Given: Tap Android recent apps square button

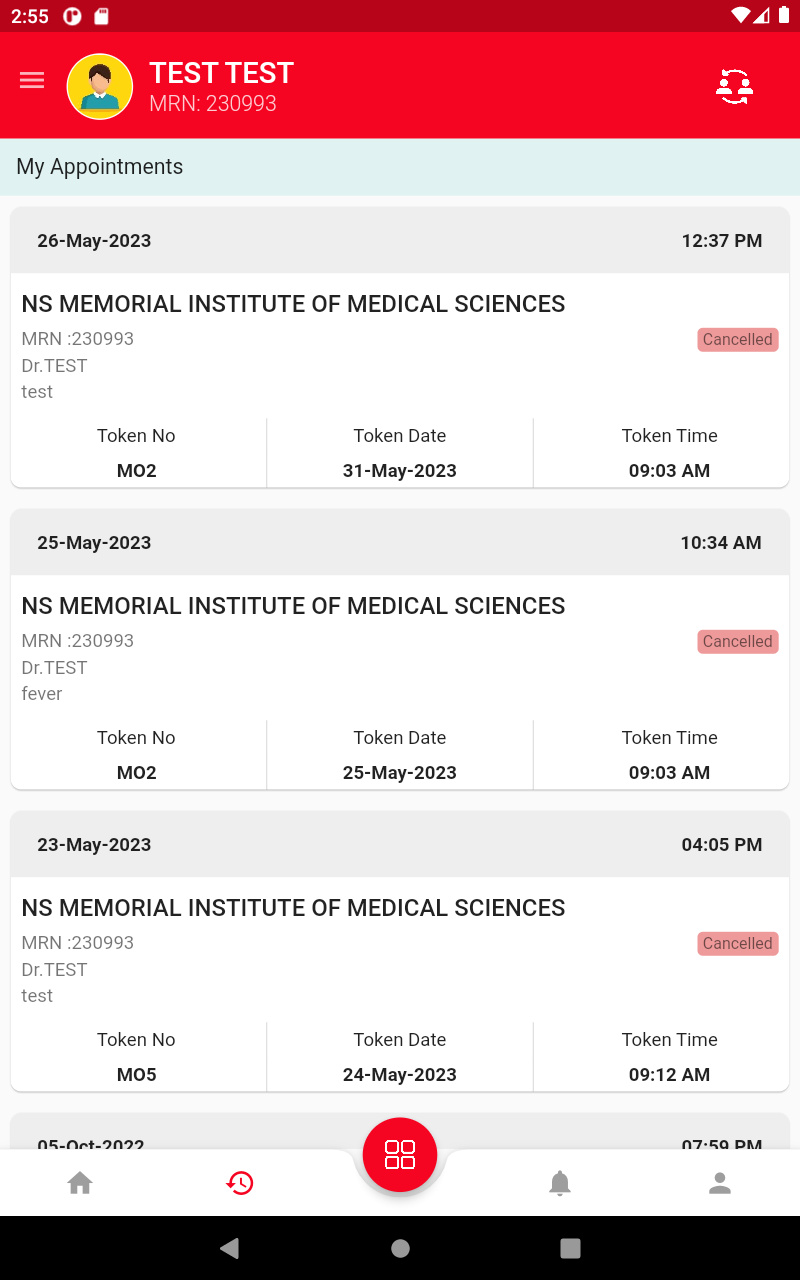Looking at the screenshot, I should tap(570, 1247).
